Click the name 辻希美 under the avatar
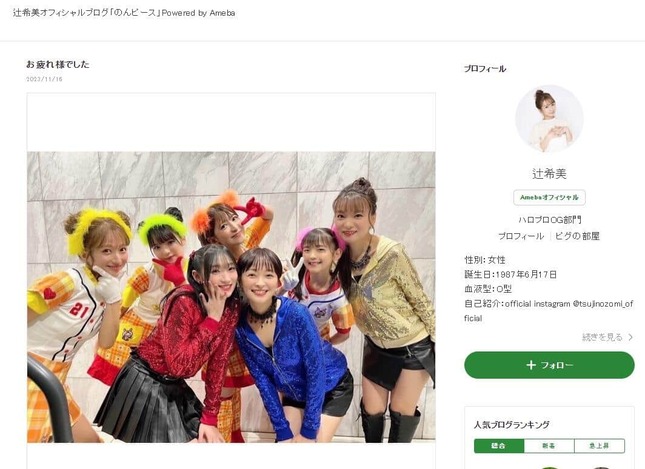645x469 pixels. 549,174
